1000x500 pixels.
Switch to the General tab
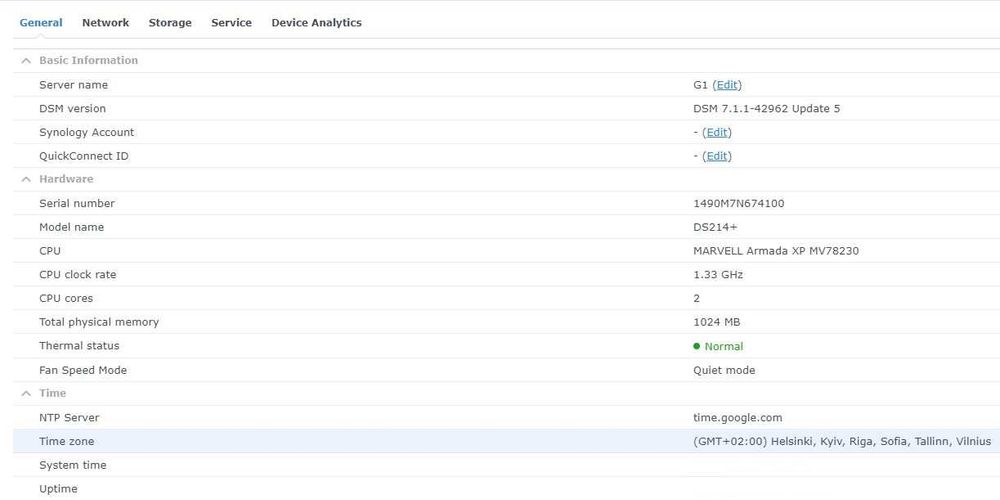point(41,23)
